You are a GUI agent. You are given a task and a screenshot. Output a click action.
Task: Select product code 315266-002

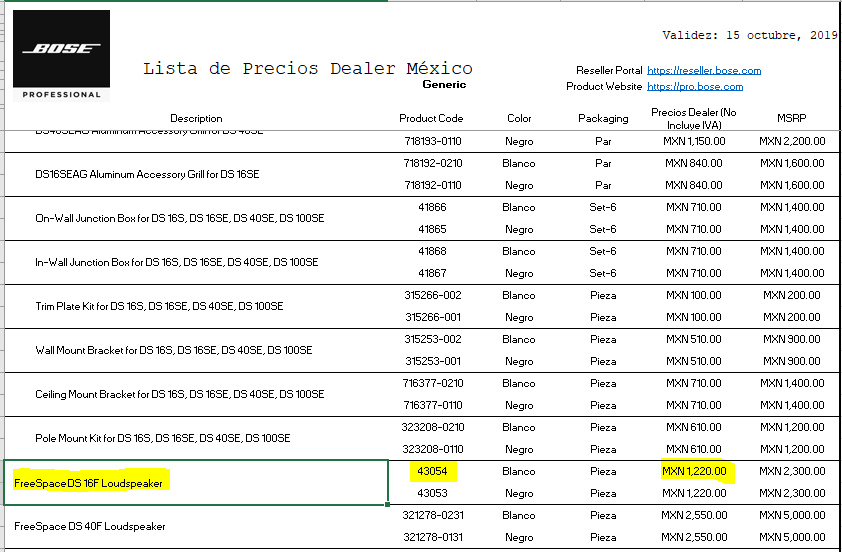pyautogui.click(x=433, y=295)
